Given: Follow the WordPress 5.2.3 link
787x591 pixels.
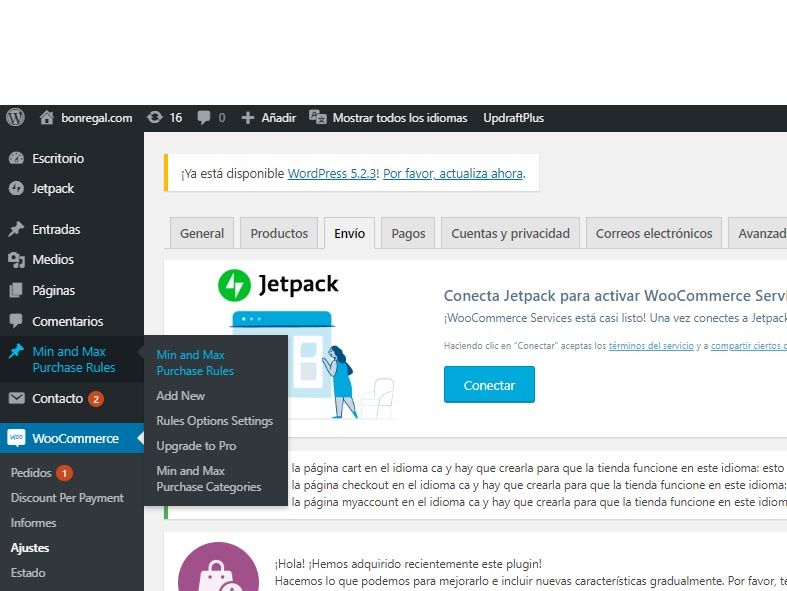Looking at the screenshot, I should [x=332, y=173].
